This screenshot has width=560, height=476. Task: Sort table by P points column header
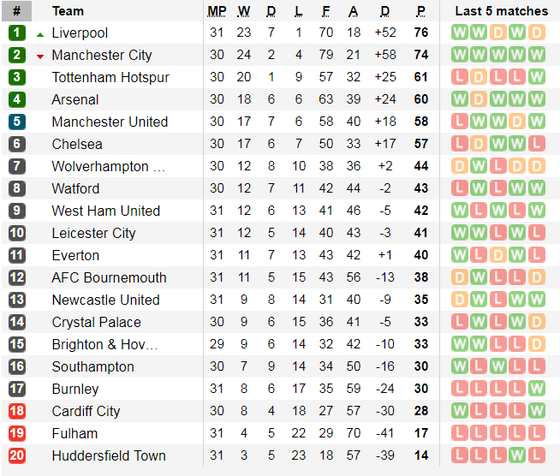(421, 11)
